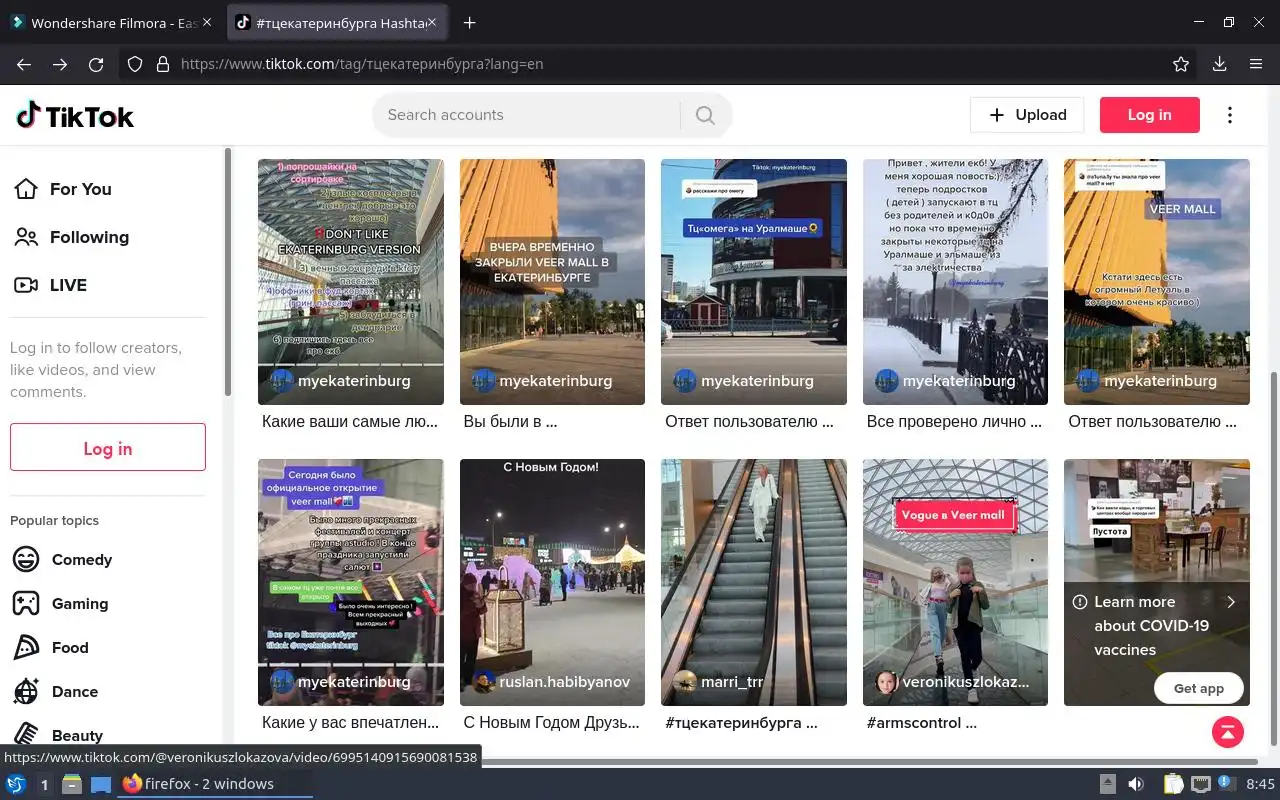
Task: Open the ВЧЕРА ВРЕМЕННО ЗАКРЫЛИ VEER MALL video
Action: tap(552, 282)
